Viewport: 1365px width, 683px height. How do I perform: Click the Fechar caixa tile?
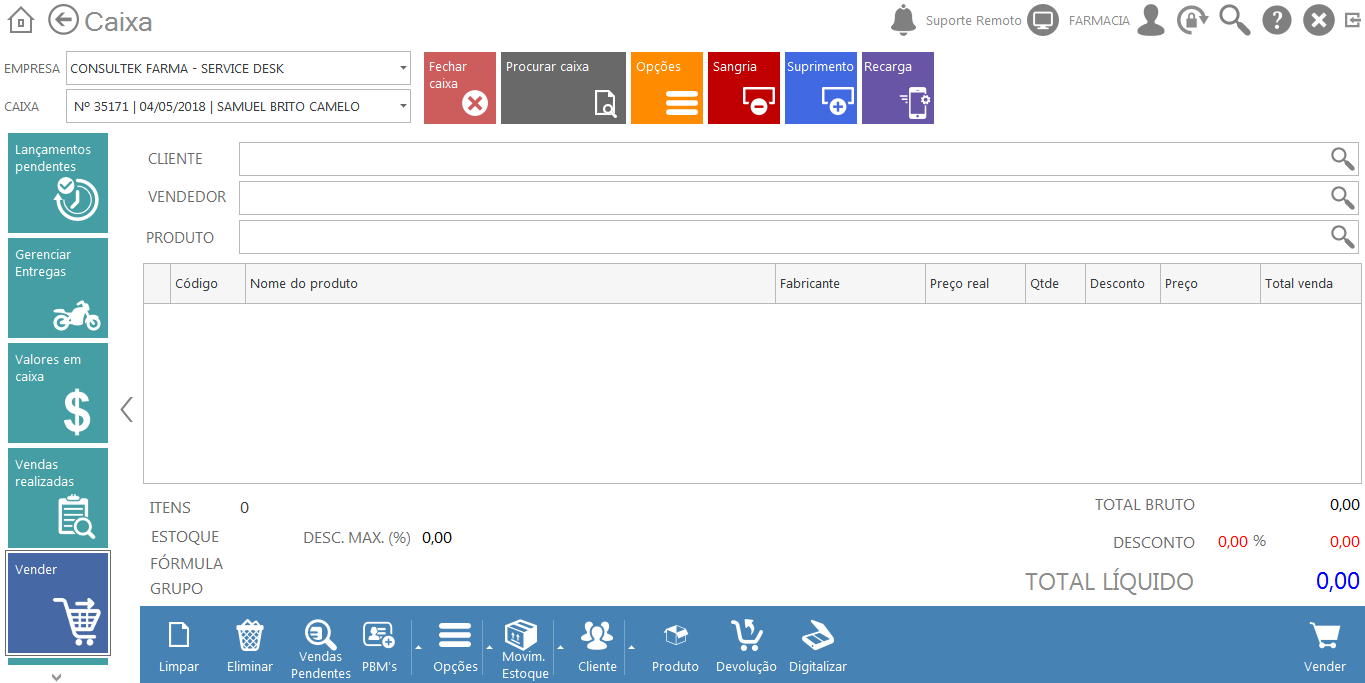(460, 88)
